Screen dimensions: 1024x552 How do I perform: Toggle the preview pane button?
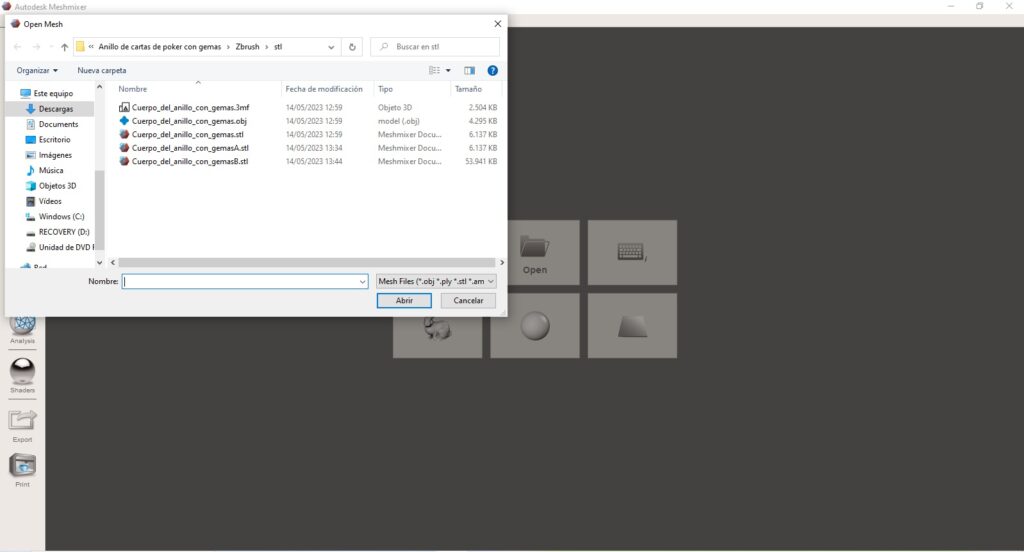tap(469, 71)
